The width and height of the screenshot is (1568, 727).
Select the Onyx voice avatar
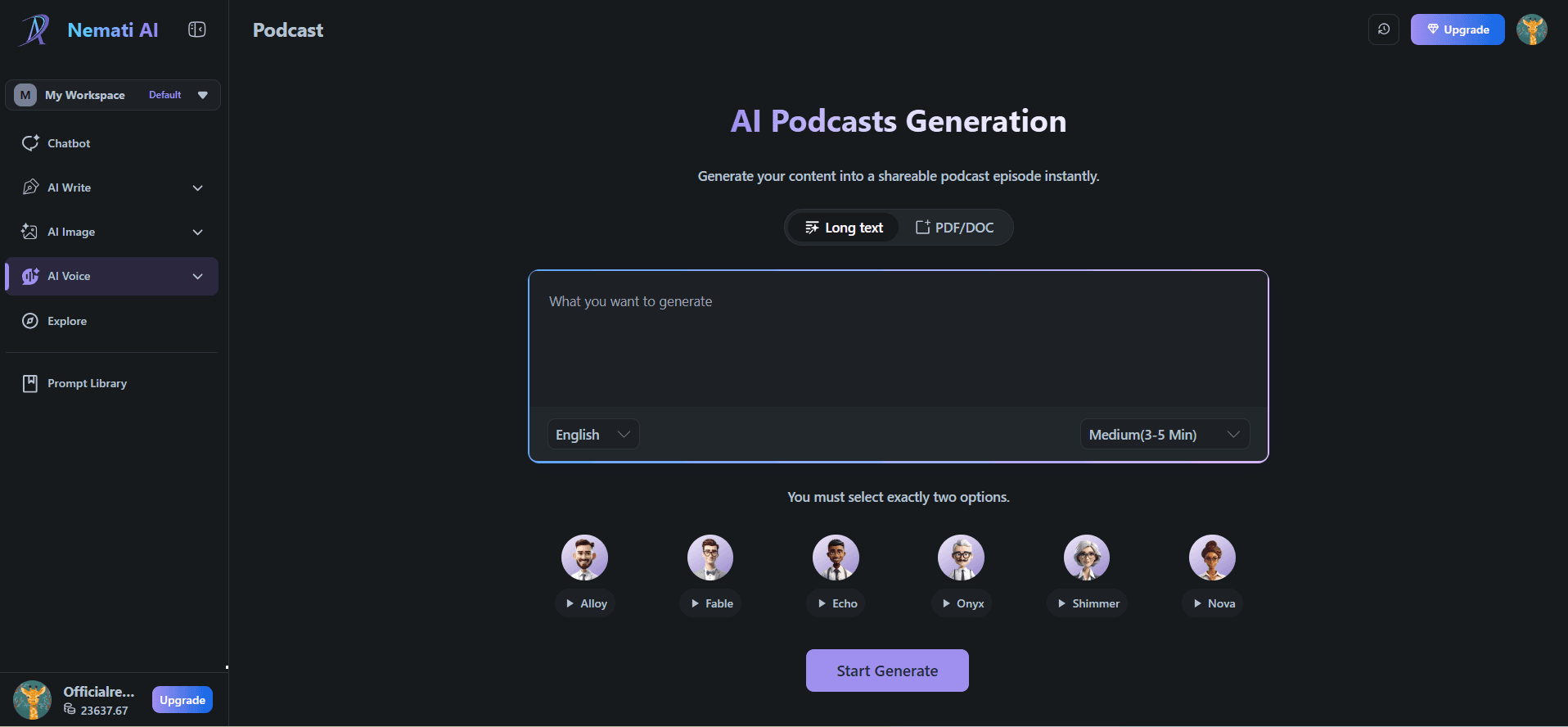coord(961,558)
